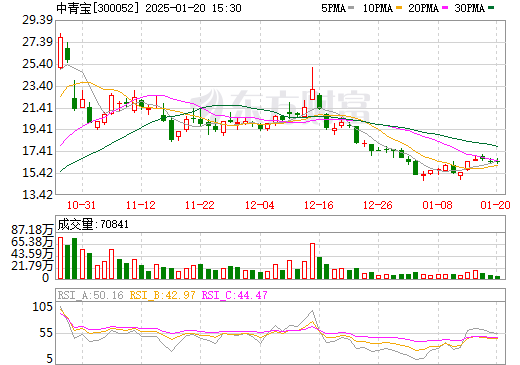Select the 11-12 date axis label

point(141,205)
